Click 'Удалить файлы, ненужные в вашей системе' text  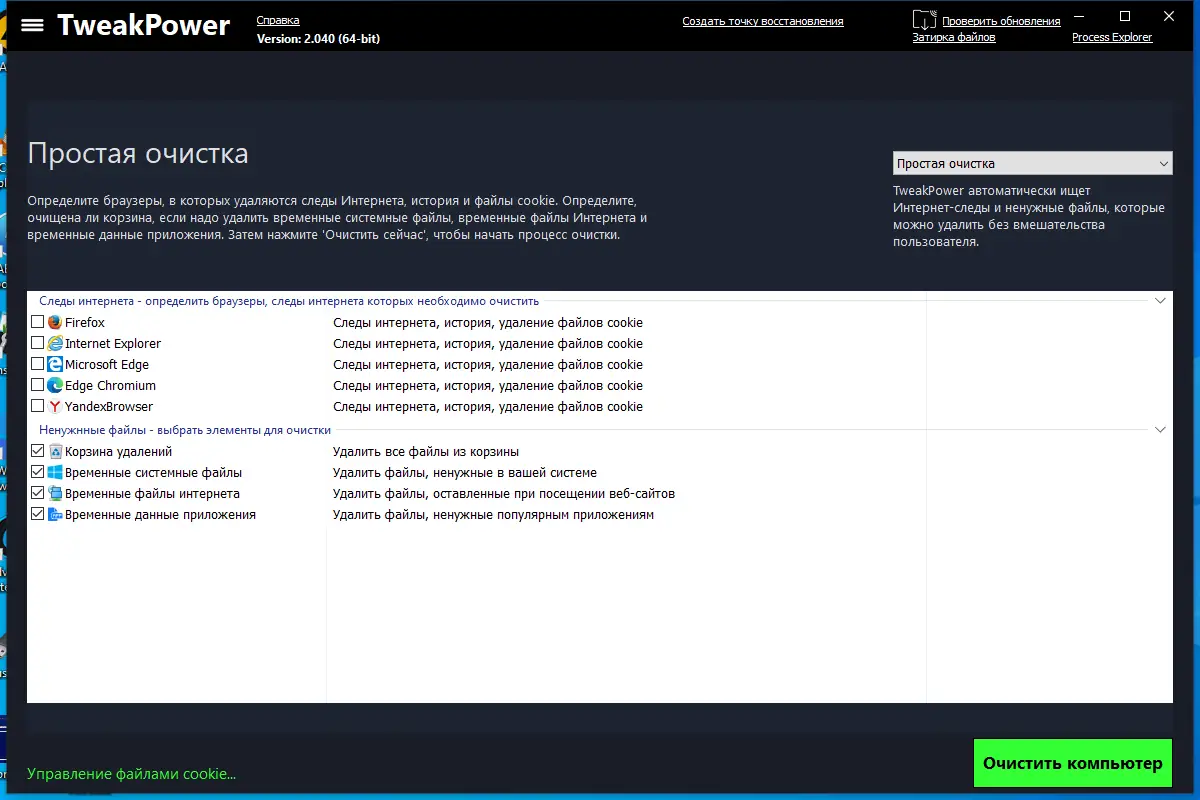(x=465, y=473)
